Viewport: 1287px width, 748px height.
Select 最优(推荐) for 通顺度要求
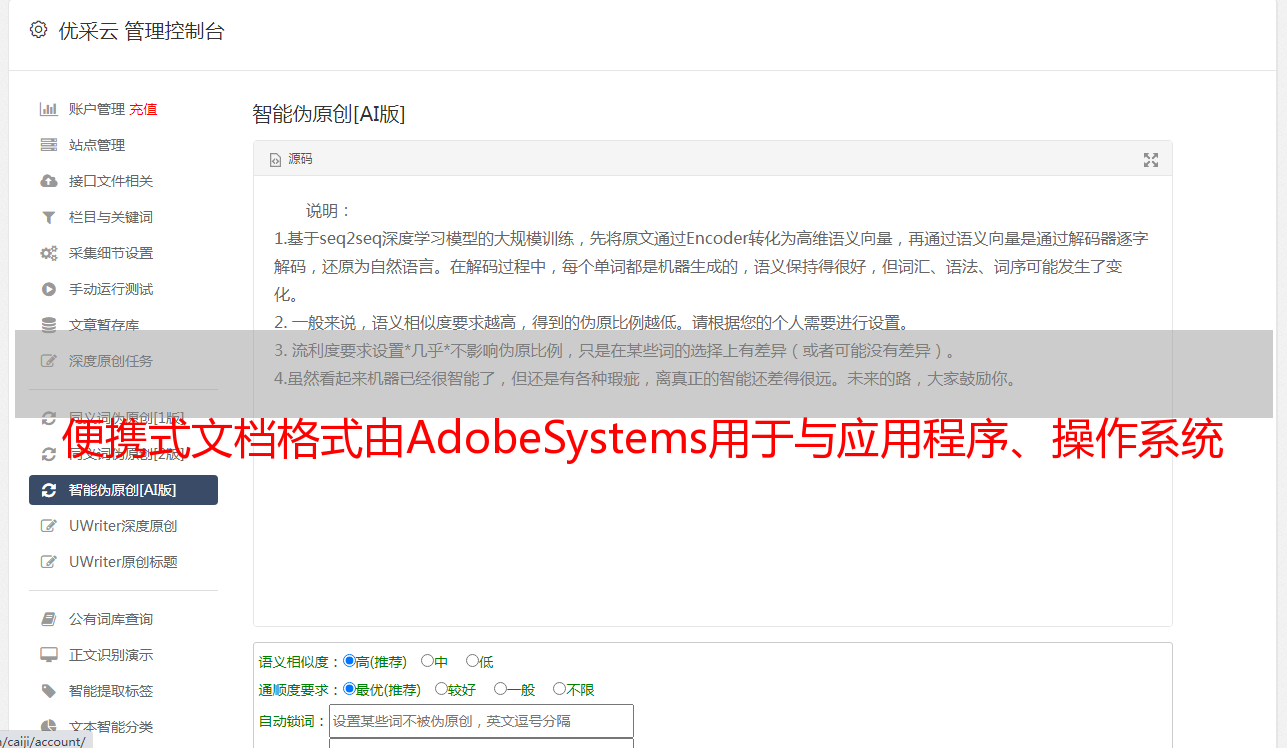pos(349,689)
